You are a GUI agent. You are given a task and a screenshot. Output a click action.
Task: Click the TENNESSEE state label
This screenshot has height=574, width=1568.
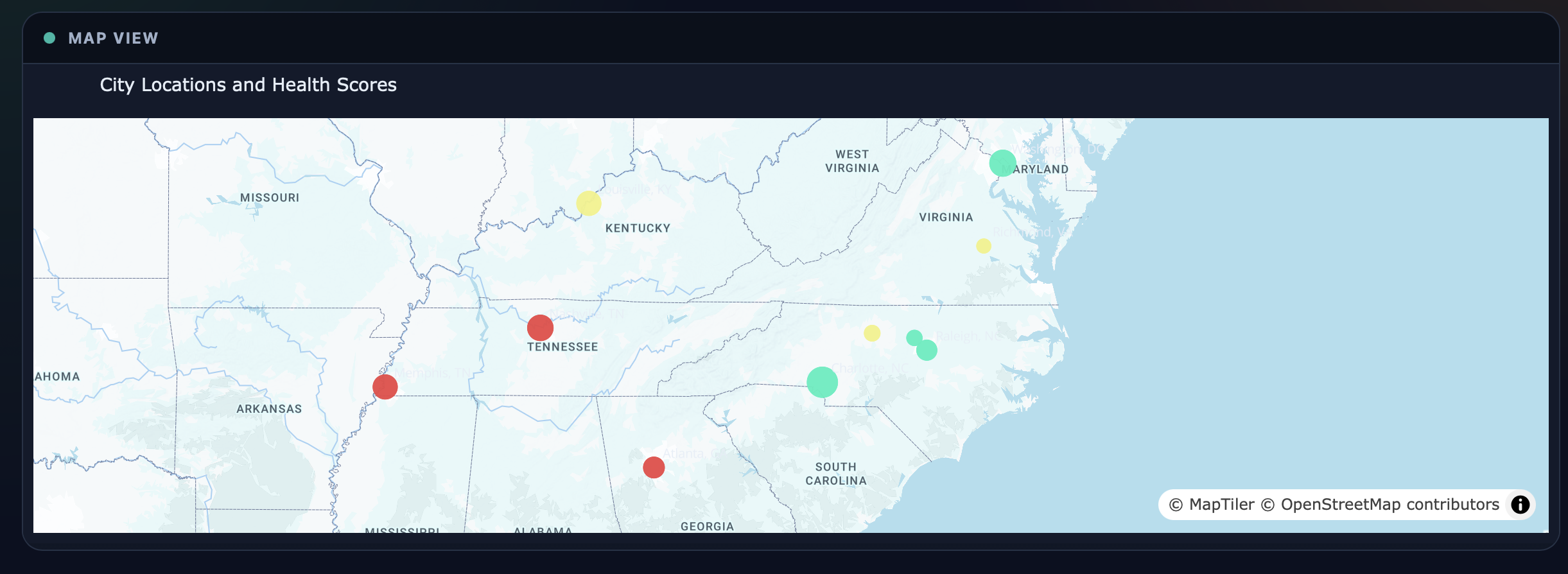(562, 347)
